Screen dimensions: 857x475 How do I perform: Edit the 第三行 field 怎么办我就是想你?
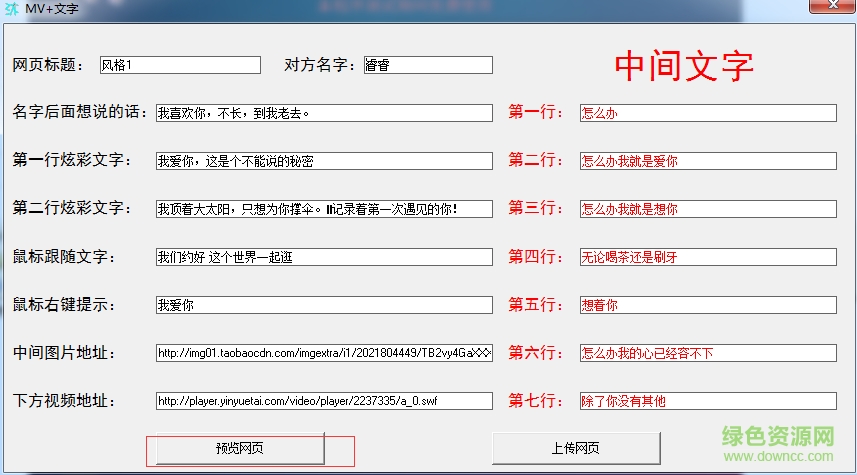click(708, 209)
